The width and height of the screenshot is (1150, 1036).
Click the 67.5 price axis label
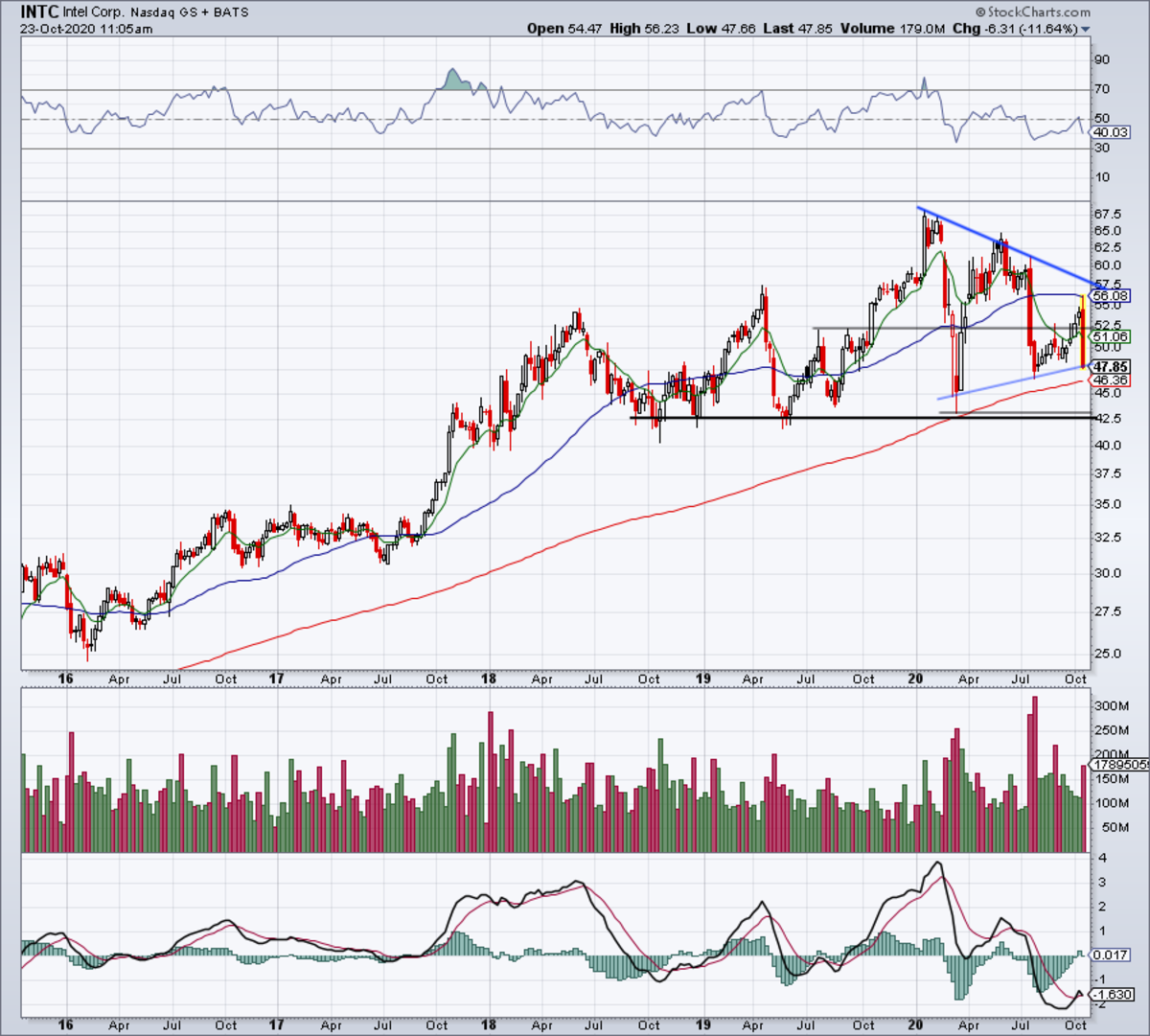pyautogui.click(x=1107, y=215)
